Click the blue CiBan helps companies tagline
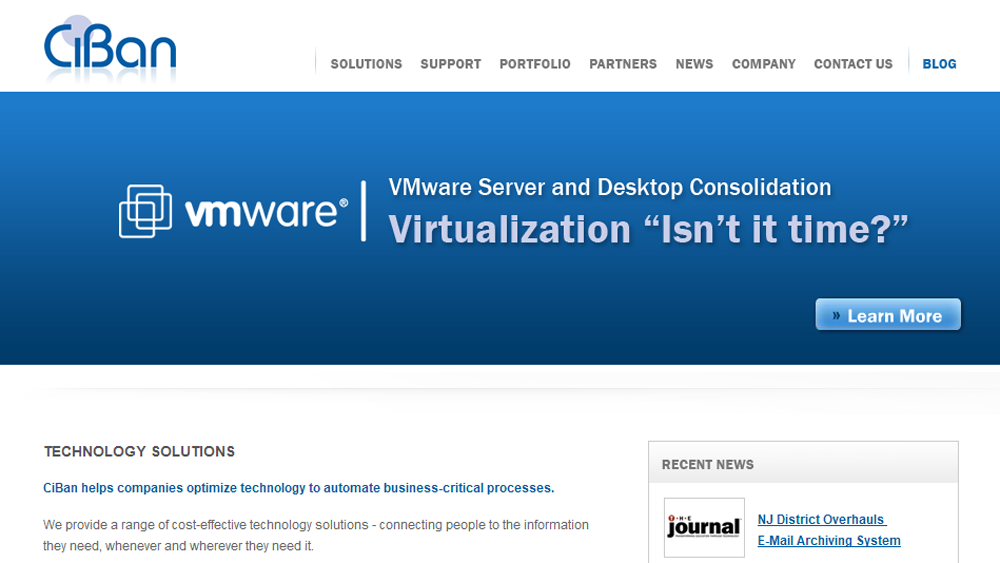This screenshot has width=1000, height=563. click(298, 488)
